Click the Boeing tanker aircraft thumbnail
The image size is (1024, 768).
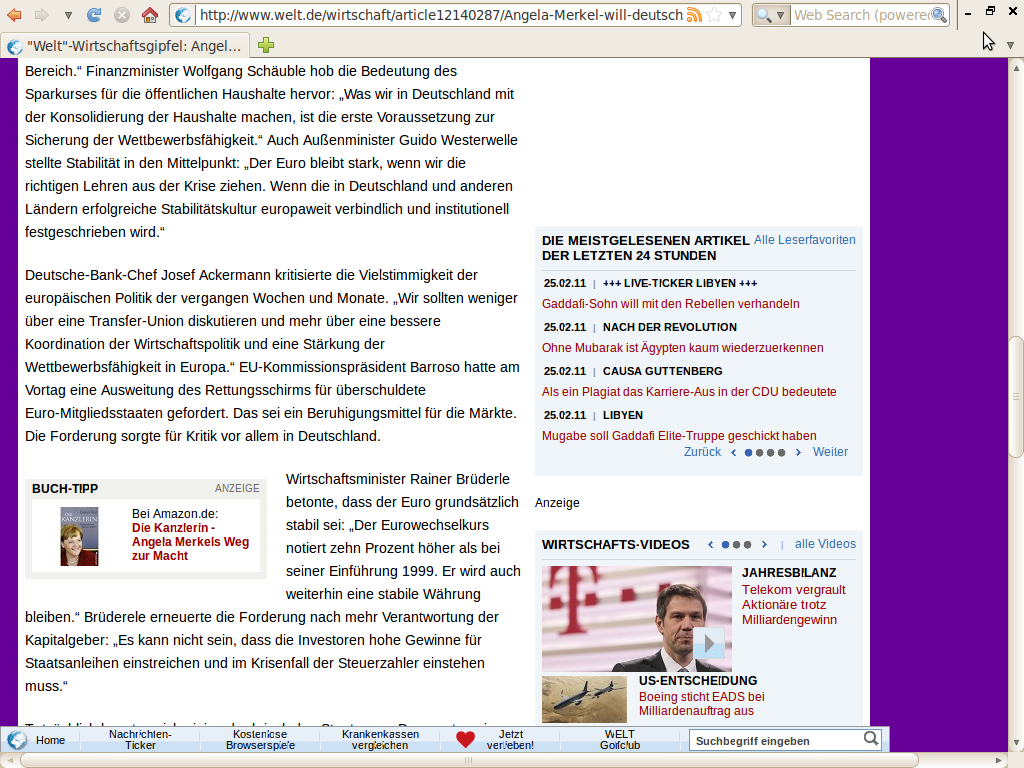[x=584, y=699]
